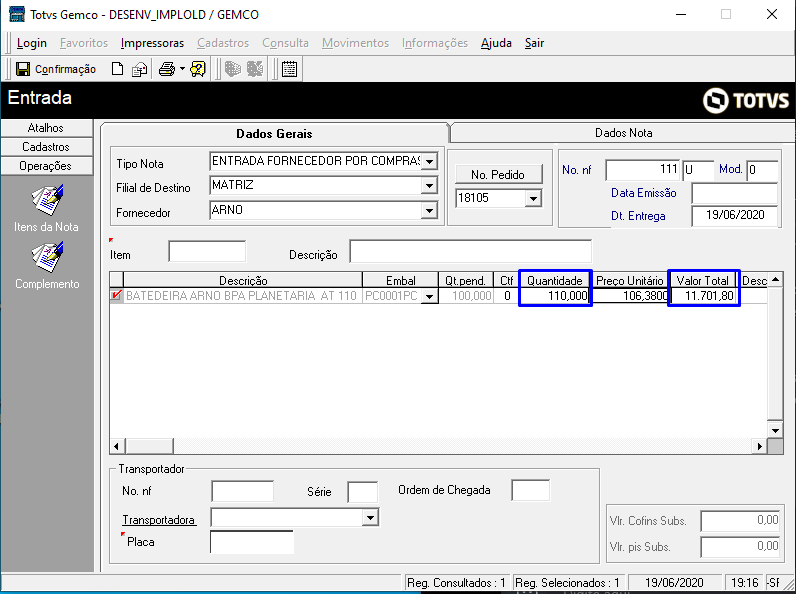Click the Transportadora underlined label
This screenshot has width=796, height=594.
click(x=158, y=520)
